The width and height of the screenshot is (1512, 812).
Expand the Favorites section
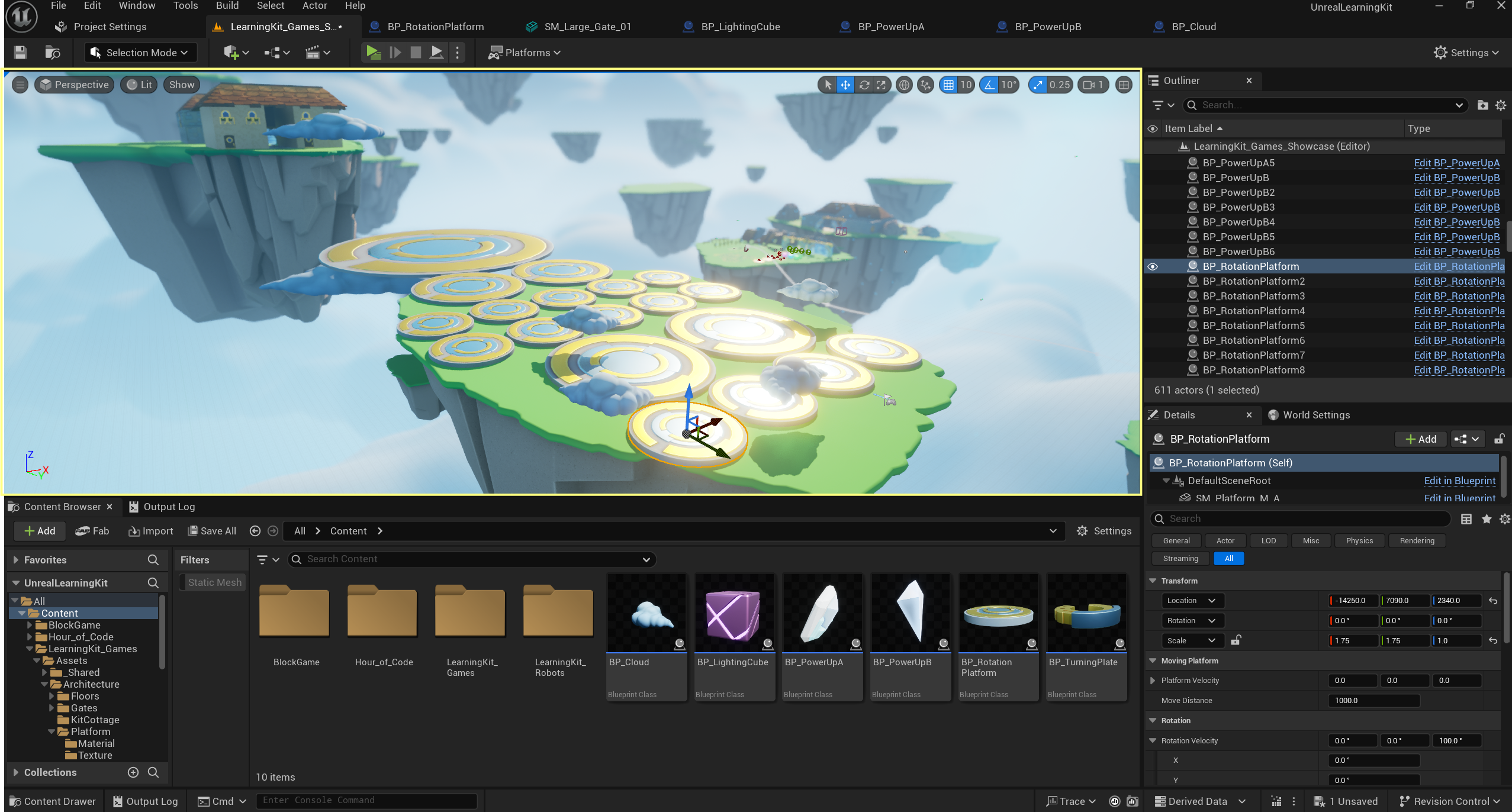click(16, 560)
